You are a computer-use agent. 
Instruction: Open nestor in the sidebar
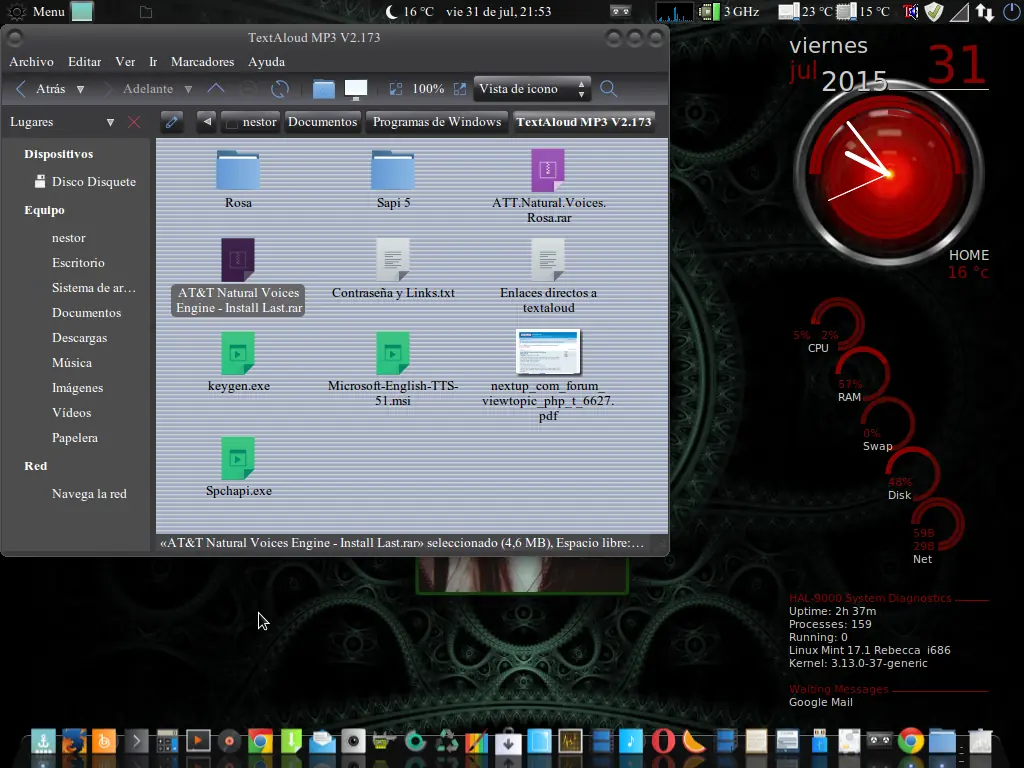69,238
